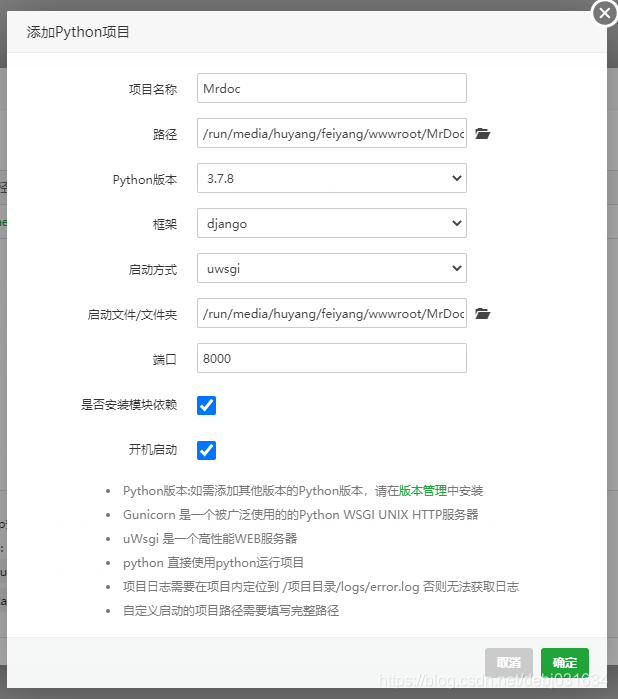Toggle the 开机启动 checkbox
The height and width of the screenshot is (699, 618).
click(x=206, y=450)
